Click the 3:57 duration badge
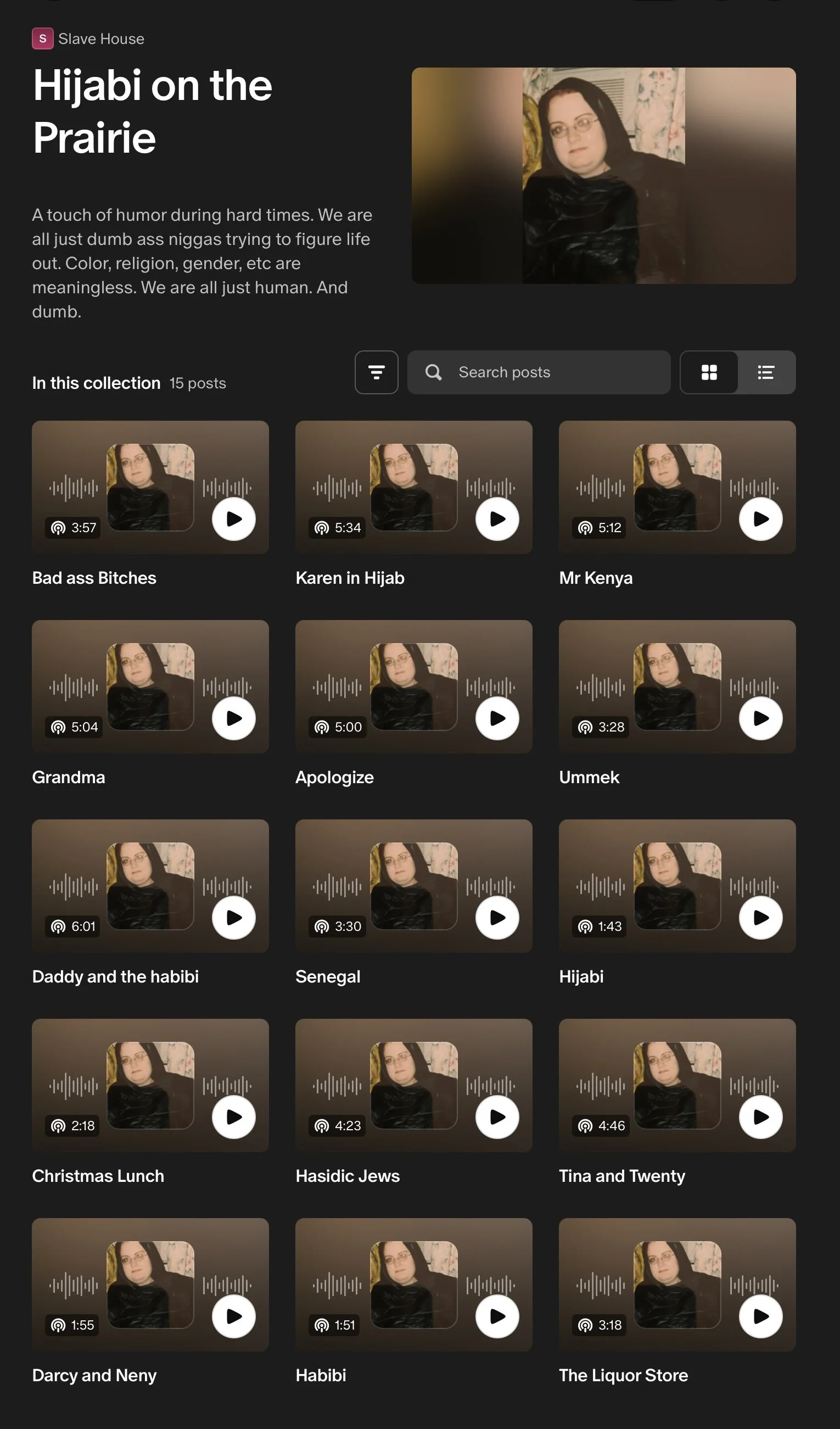This screenshot has width=840, height=1429. (73, 528)
